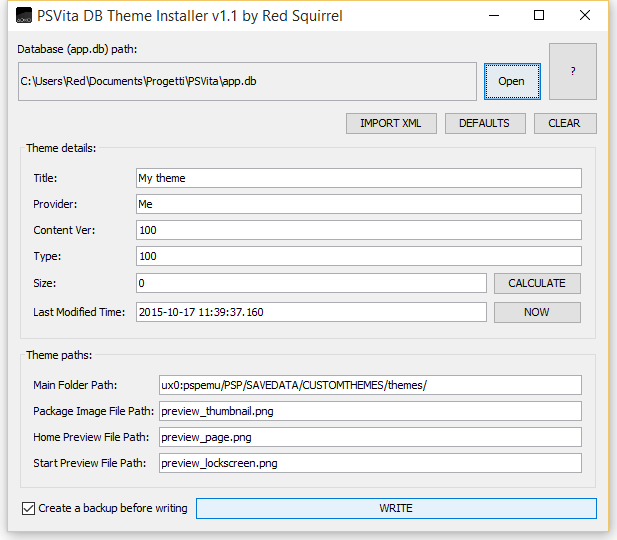617x540 pixels.
Task: Click the IMPORT XML button
Action: click(391, 123)
